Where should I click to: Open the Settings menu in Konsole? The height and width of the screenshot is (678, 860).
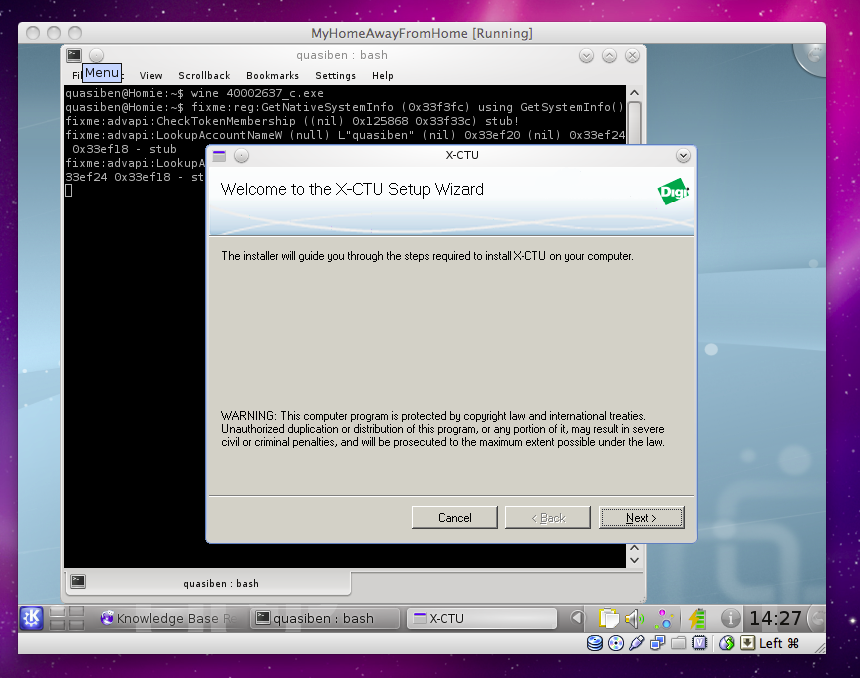[335, 76]
